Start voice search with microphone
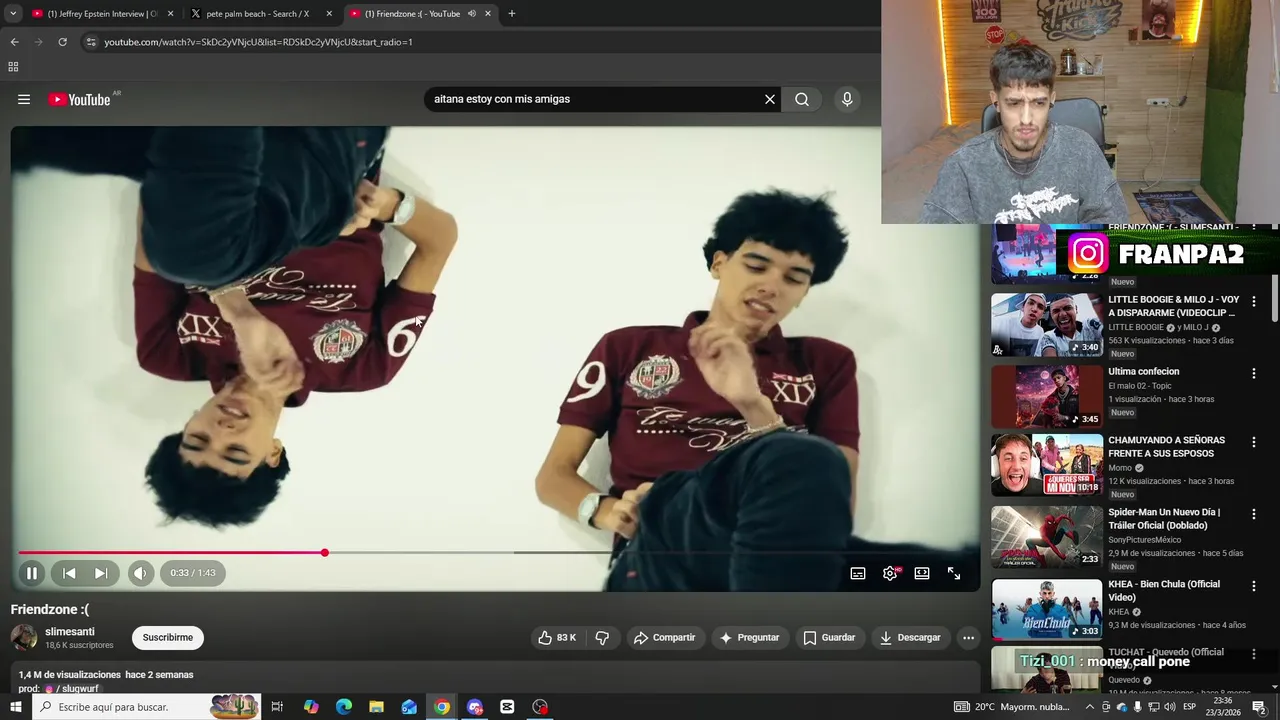 pos(847,99)
